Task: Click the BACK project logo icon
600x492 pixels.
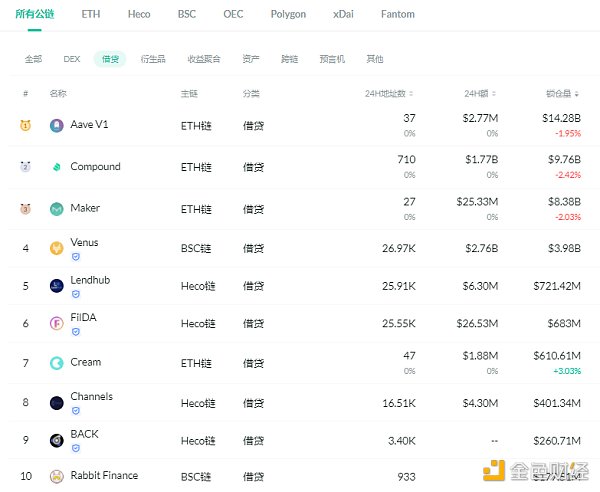Action: tap(56, 440)
